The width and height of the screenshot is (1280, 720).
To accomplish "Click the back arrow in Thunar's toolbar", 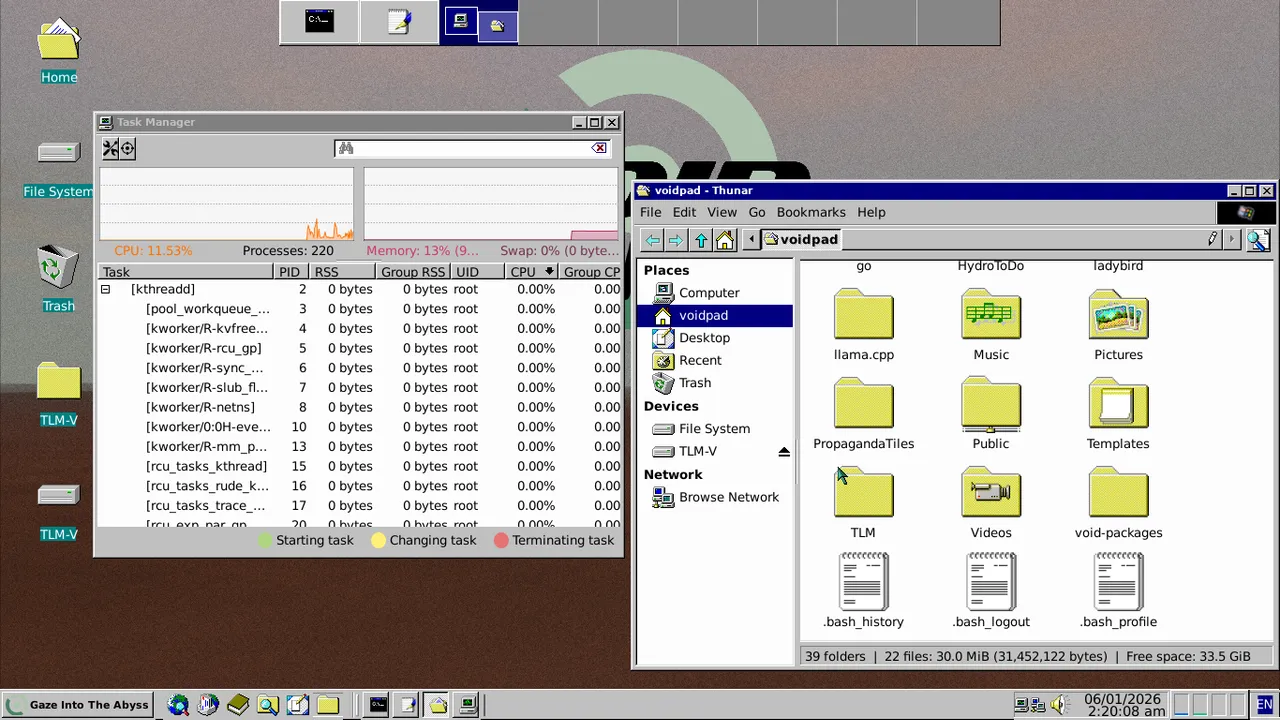I will tap(652, 239).
